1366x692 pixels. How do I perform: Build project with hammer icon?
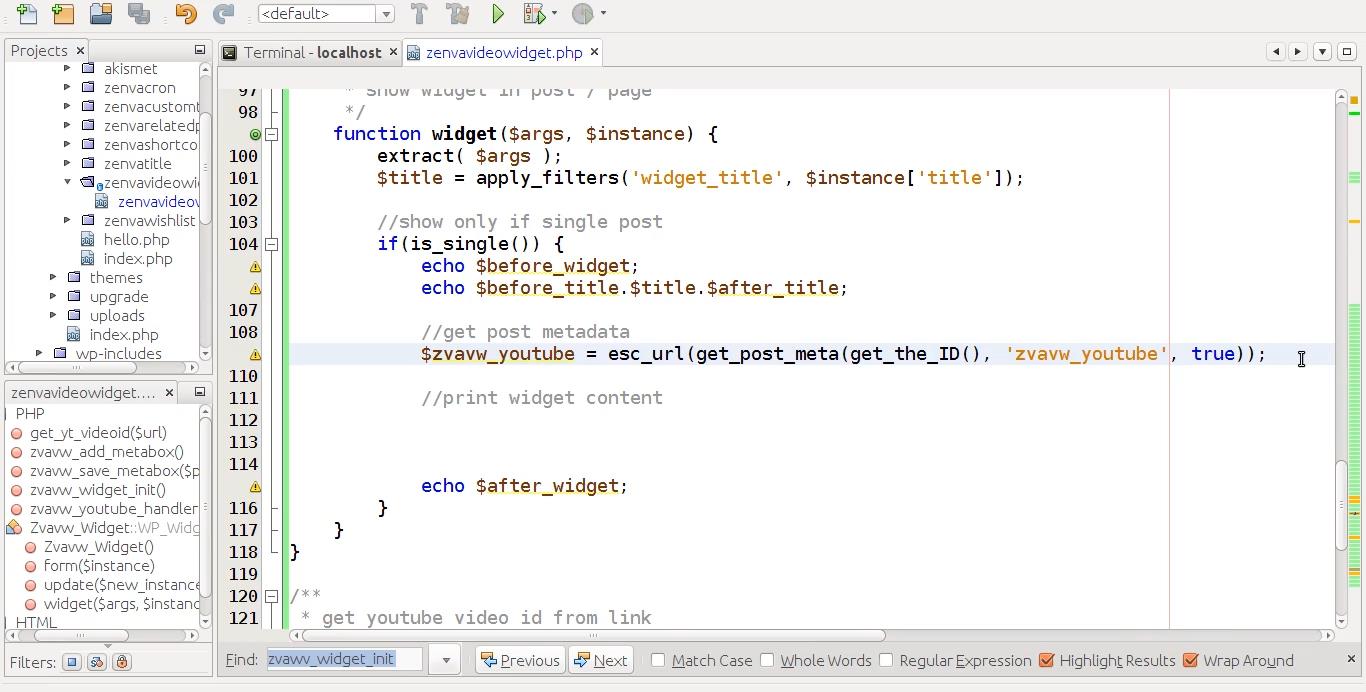point(420,14)
